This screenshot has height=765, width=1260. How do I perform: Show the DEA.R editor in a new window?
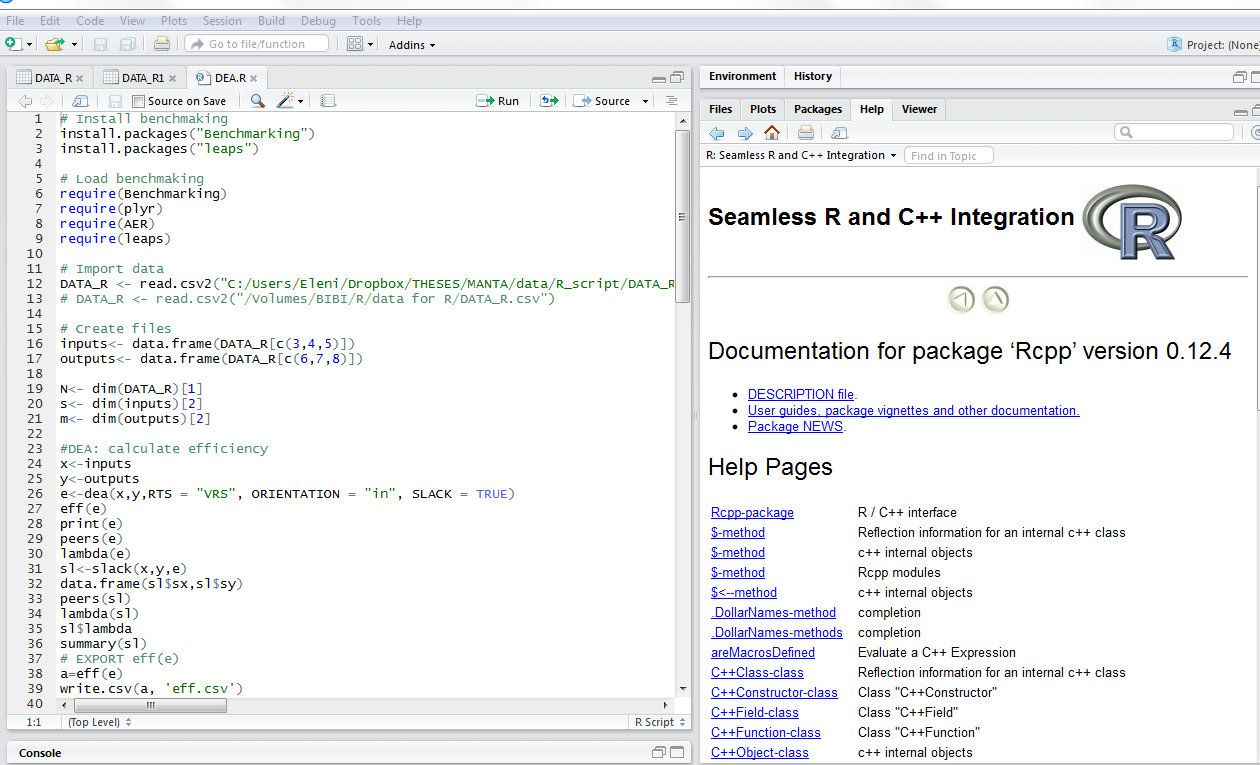[x=81, y=101]
